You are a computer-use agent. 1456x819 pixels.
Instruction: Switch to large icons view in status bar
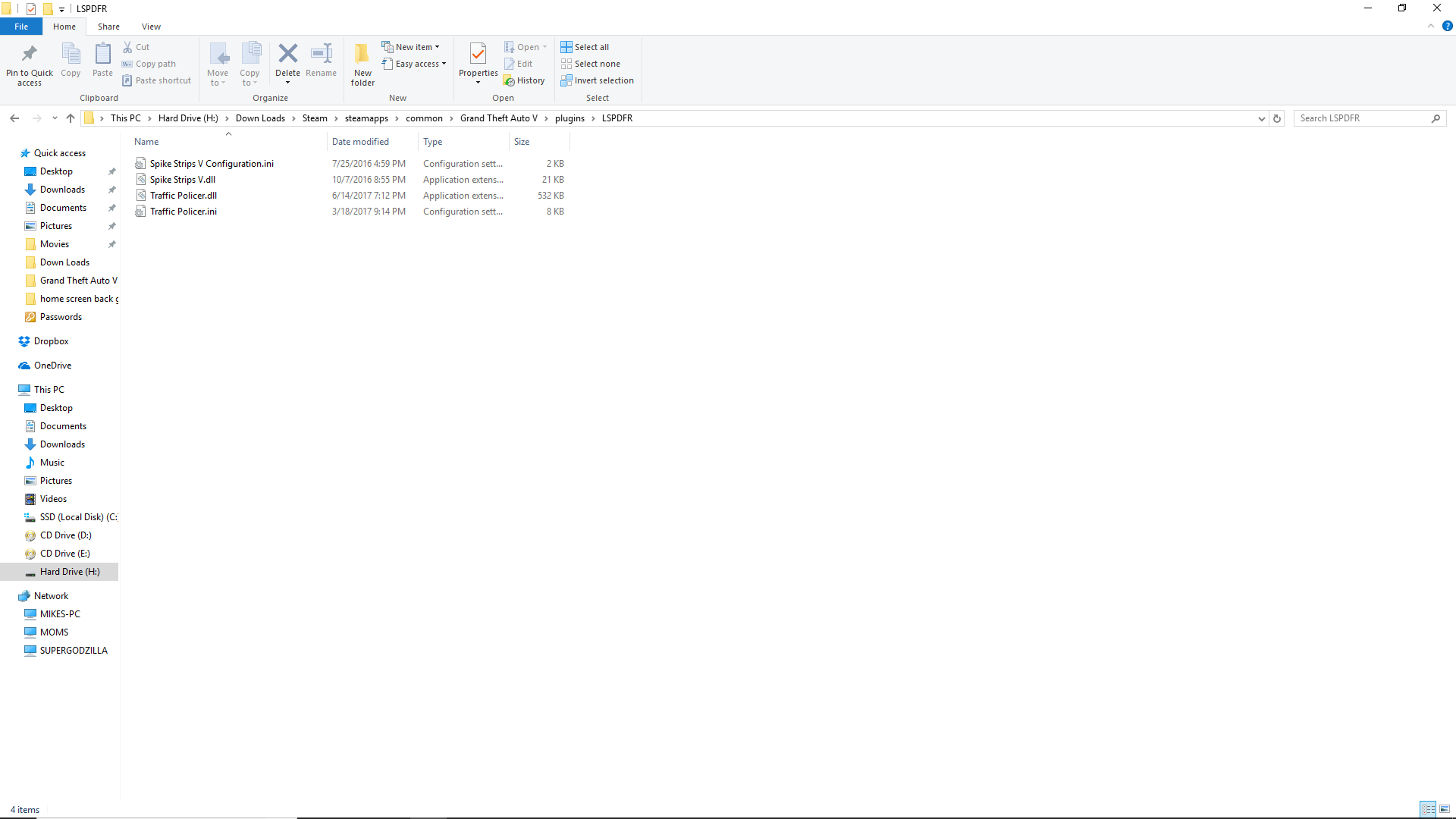(x=1445, y=809)
